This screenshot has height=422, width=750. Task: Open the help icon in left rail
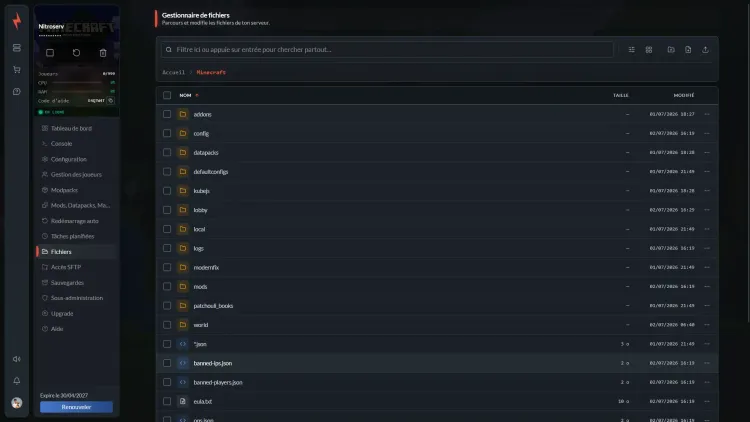pyautogui.click(x=17, y=91)
